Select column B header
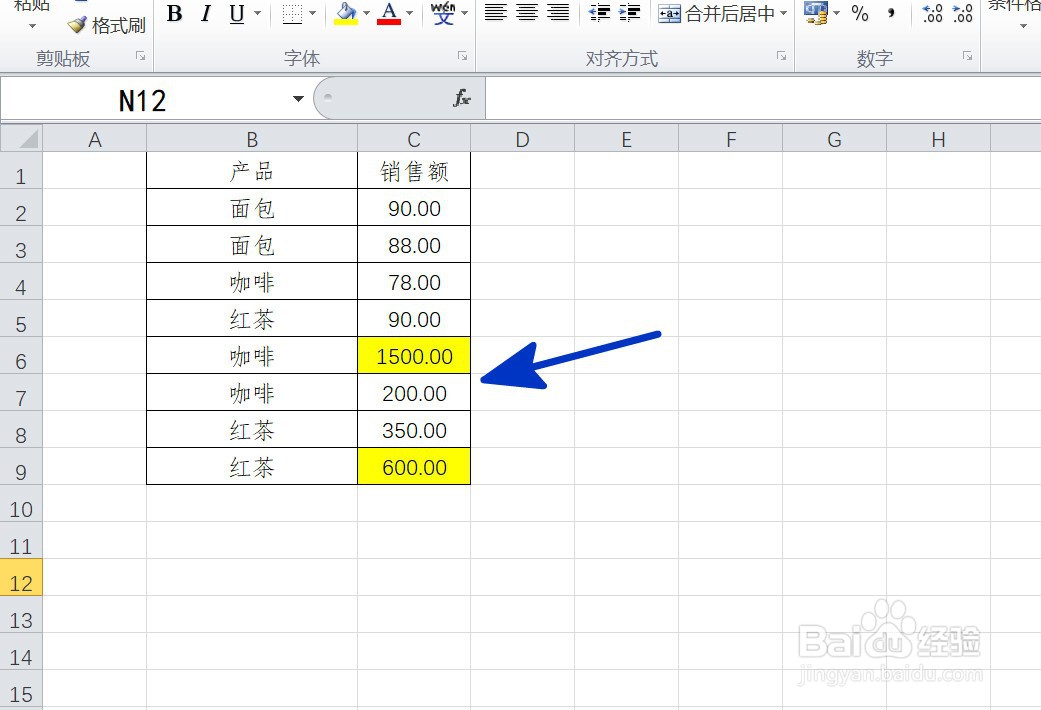 coord(252,139)
